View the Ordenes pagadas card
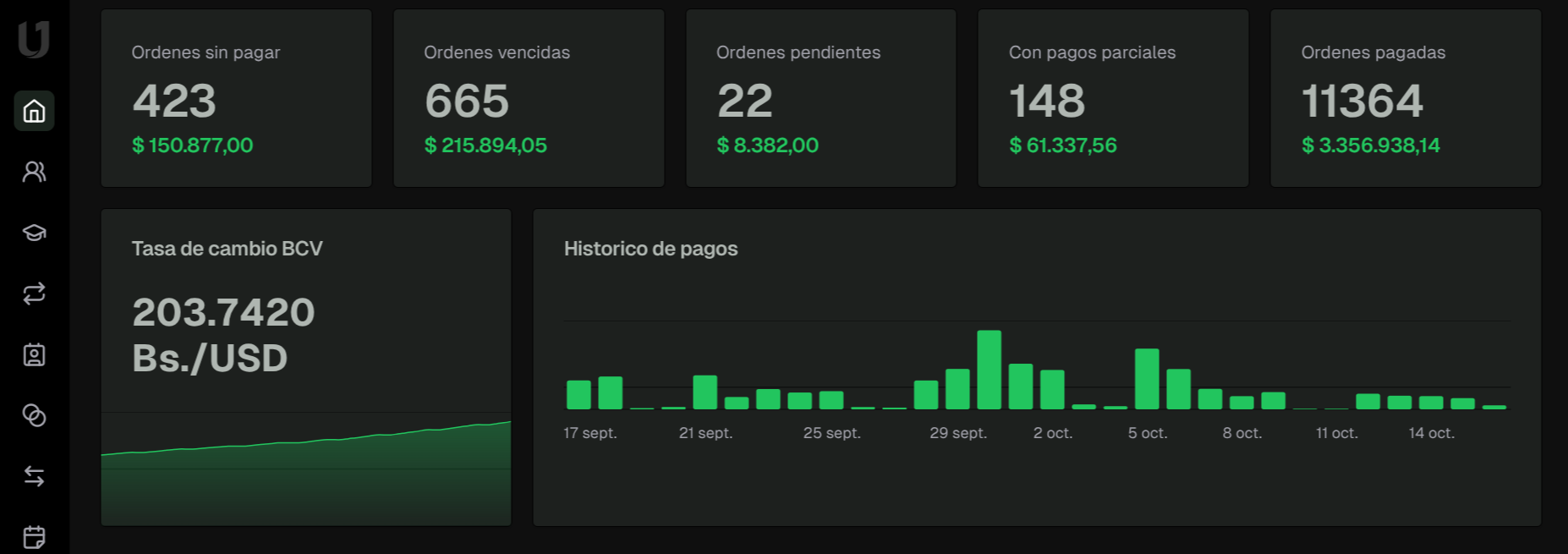This screenshot has height=554, width=1568. 1405,98
